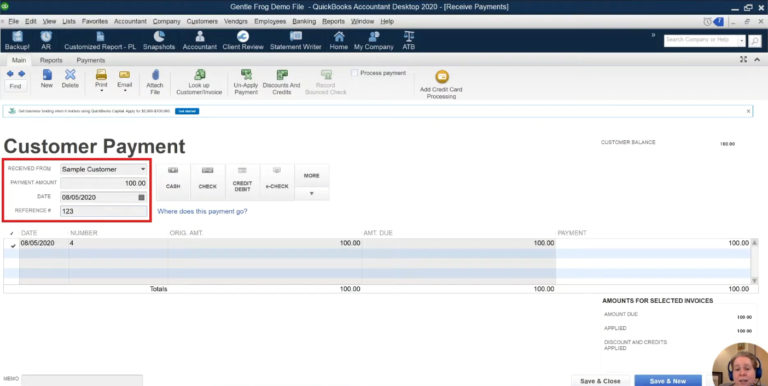Open the Customers menu
This screenshot has height=386, width=768.
(x=202, y=22)
